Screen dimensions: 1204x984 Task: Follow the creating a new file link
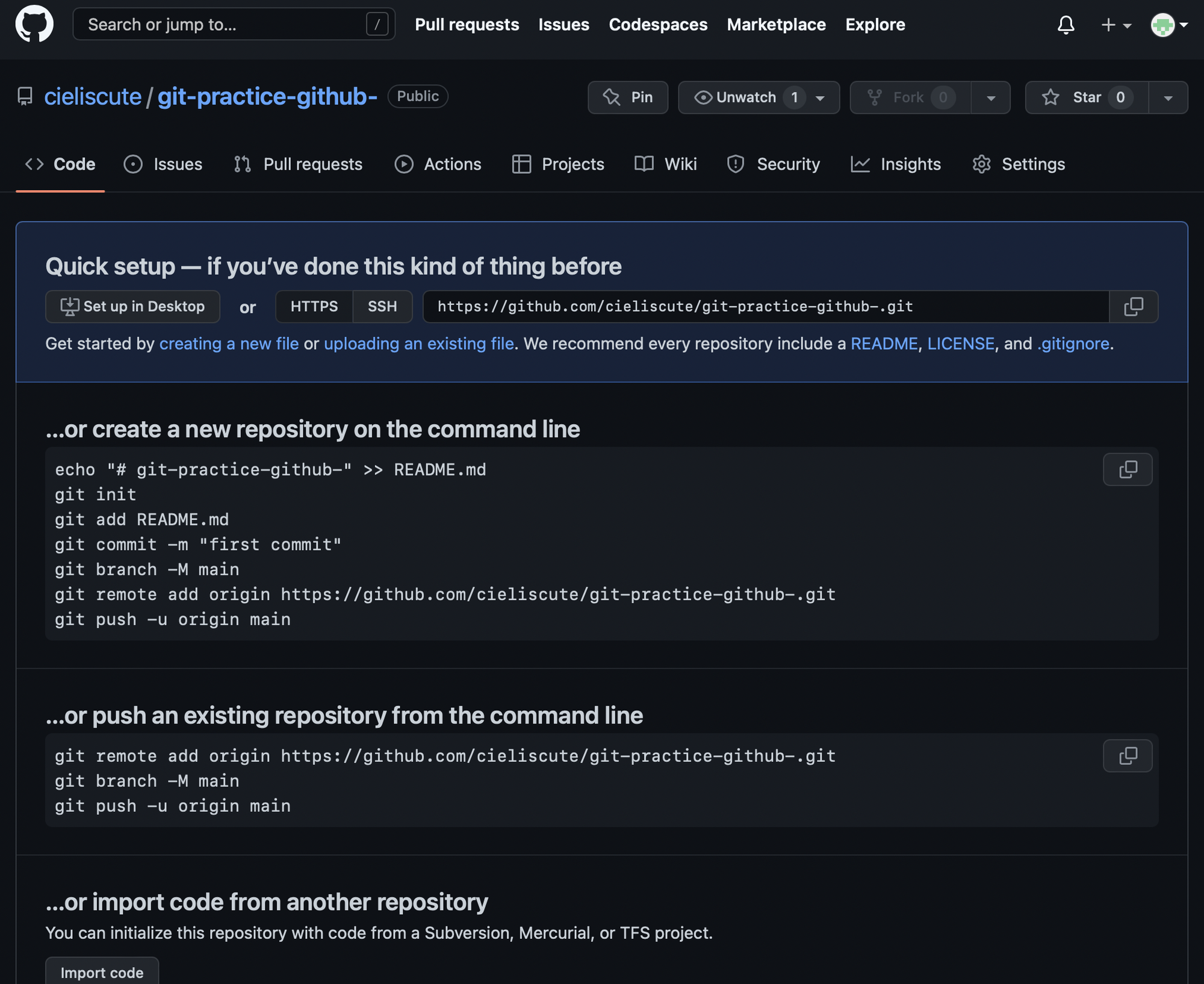pyautogui.click(x=229, y=344)
